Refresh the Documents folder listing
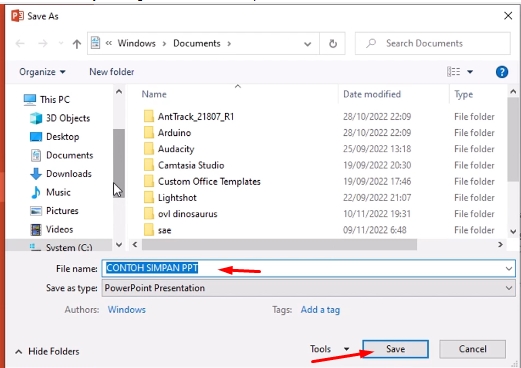This screenshot has width=521, height=368. [333, 44]
